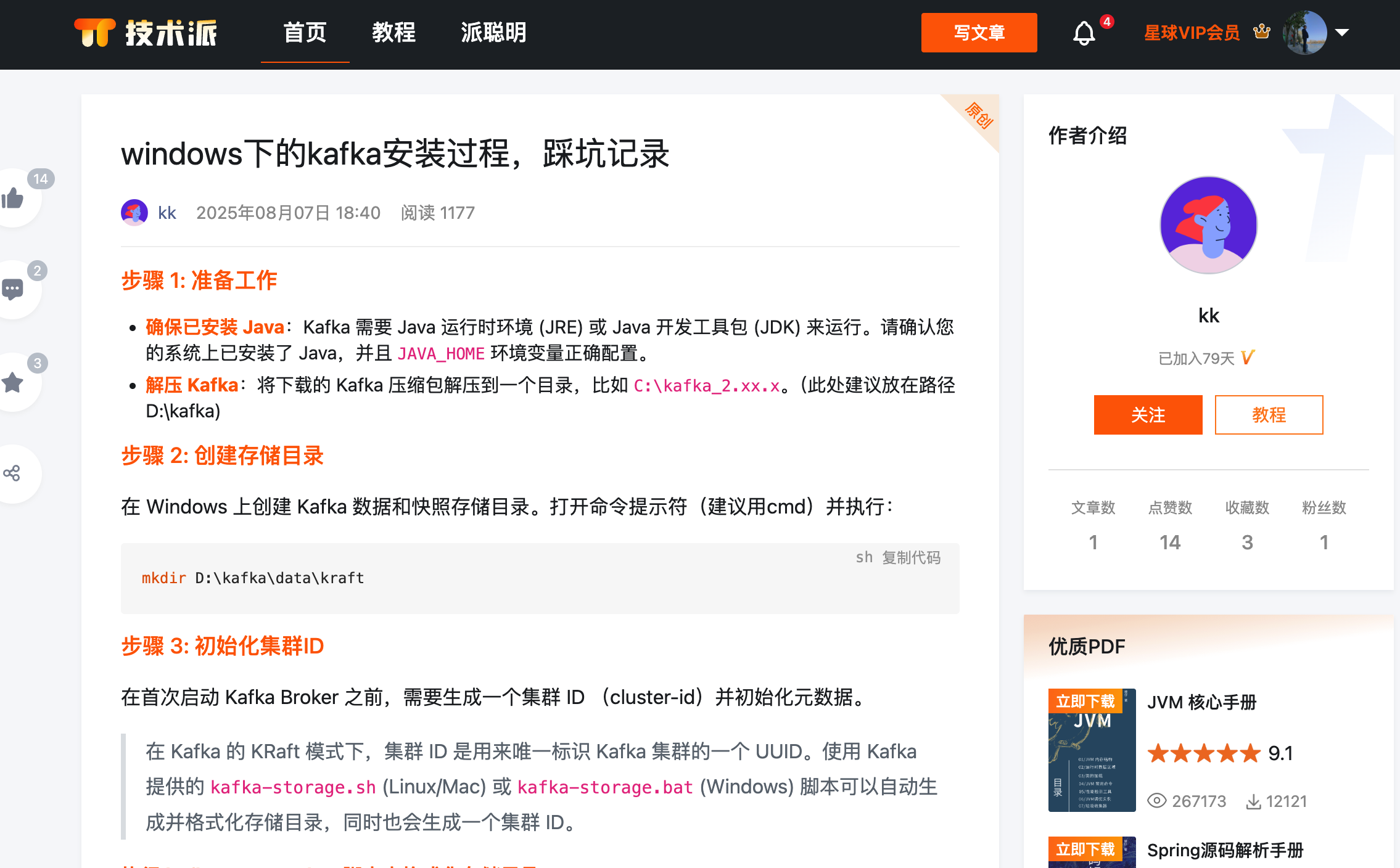1400x868 pixels.
Task: Open the 首页 navigation tab
Action: 305,33
